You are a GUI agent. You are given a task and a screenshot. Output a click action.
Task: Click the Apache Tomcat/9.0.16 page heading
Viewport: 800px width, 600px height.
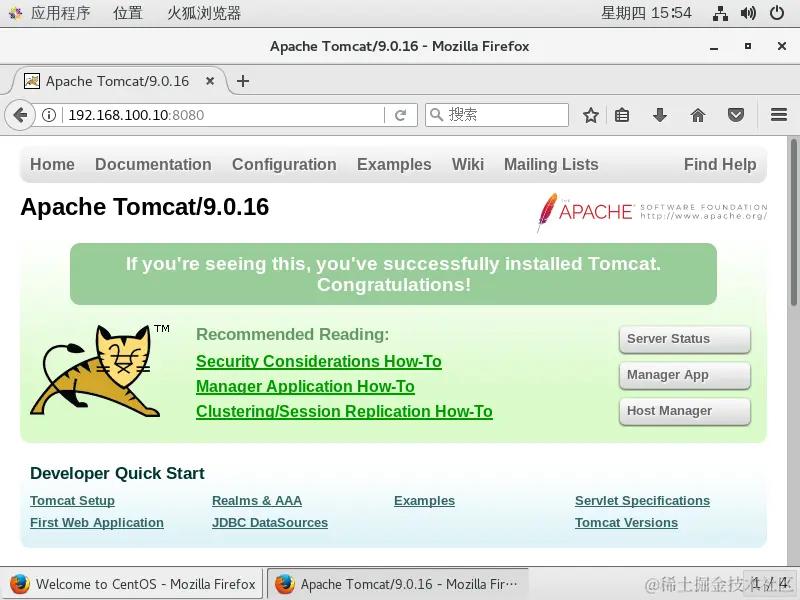pyautogui.click(x=144, y=207)
